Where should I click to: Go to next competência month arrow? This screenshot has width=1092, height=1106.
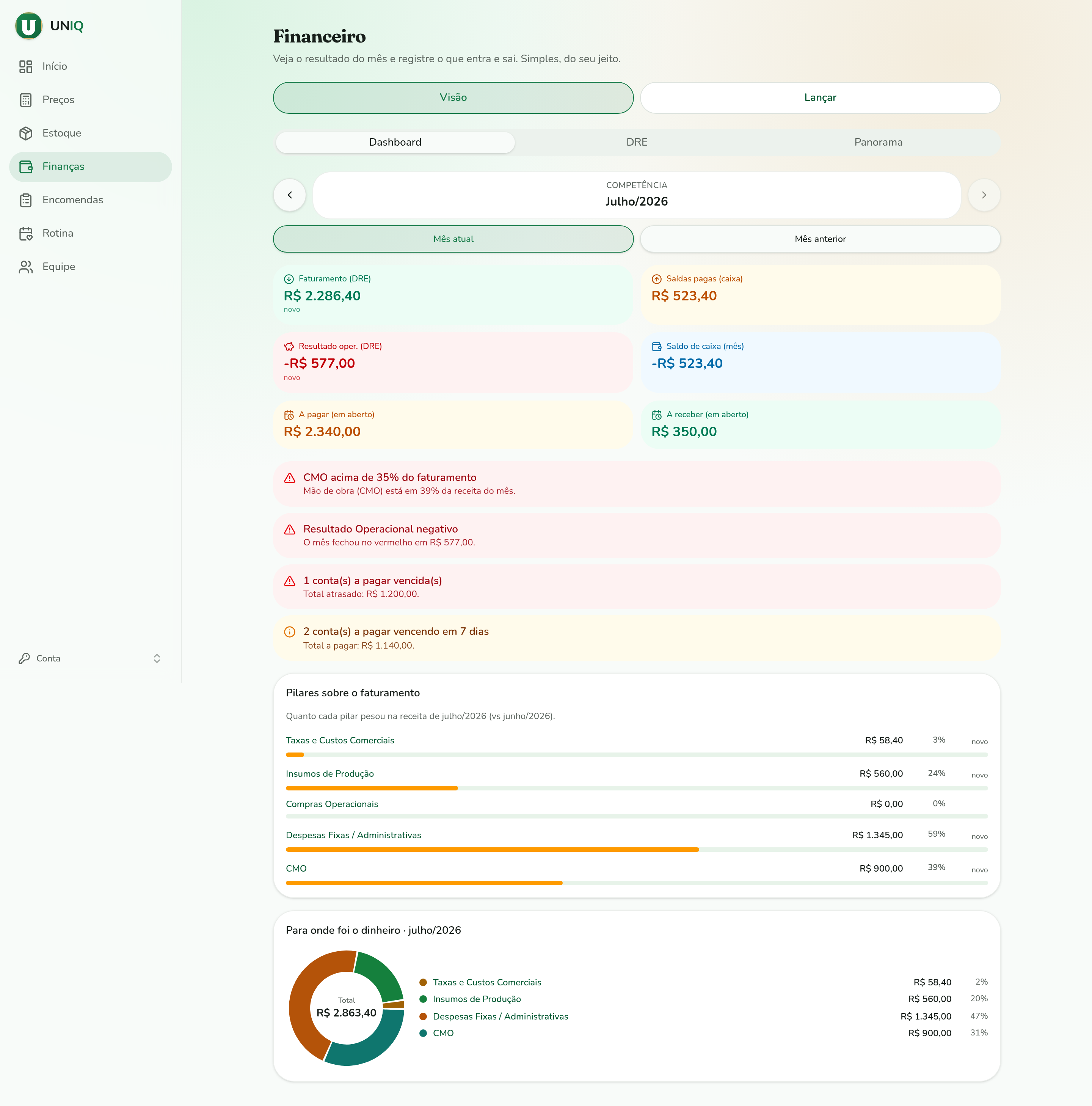point(984,195)
